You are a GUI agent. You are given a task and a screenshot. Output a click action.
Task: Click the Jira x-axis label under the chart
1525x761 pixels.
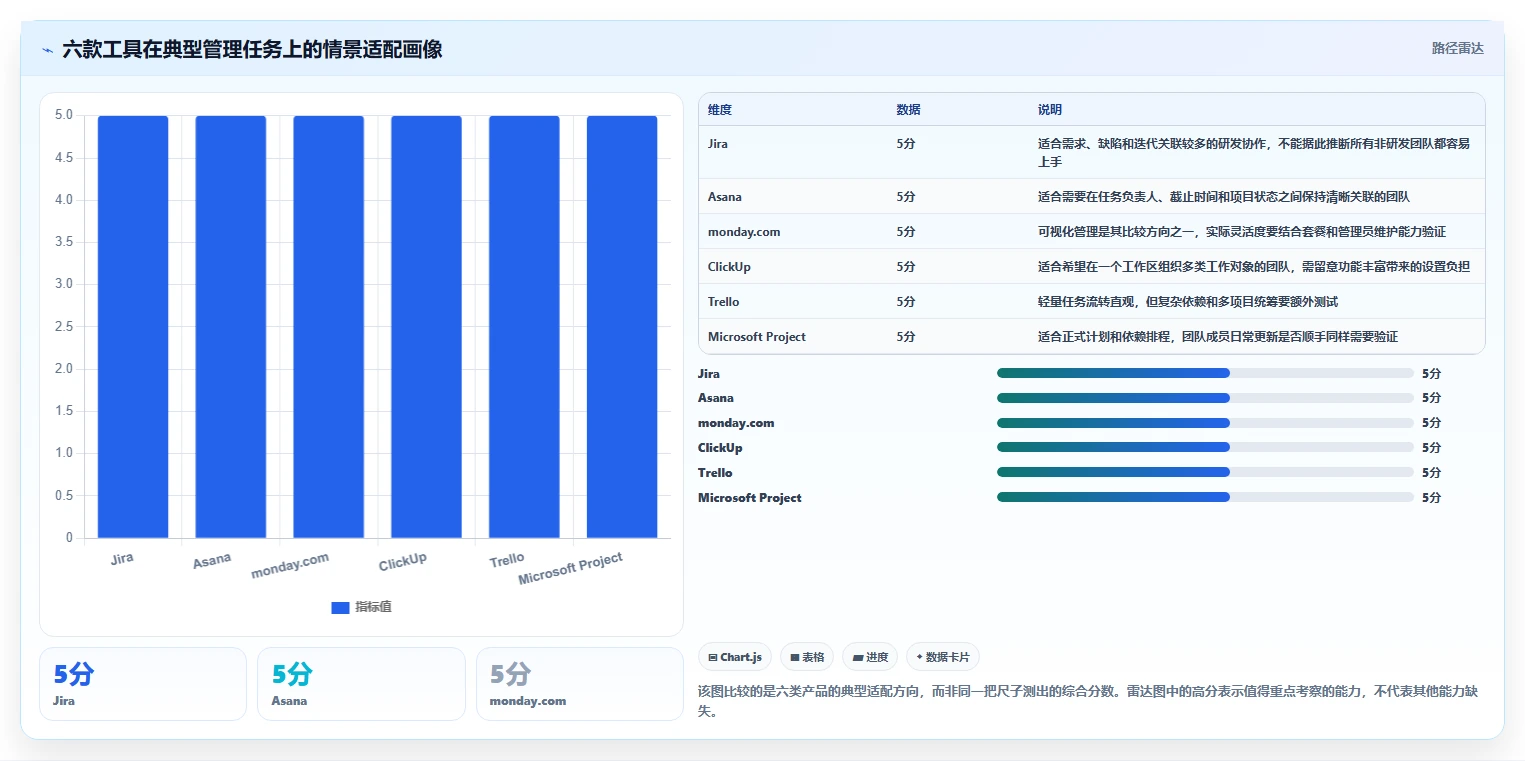pos(122,559)
